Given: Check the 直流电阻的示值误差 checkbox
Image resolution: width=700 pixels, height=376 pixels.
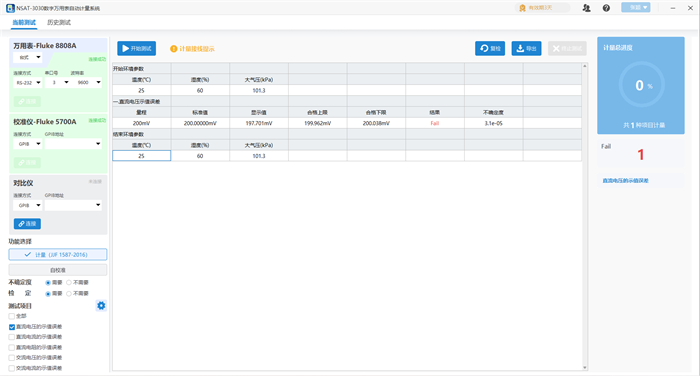Looking at the screenshot, I should pos(12,347).
